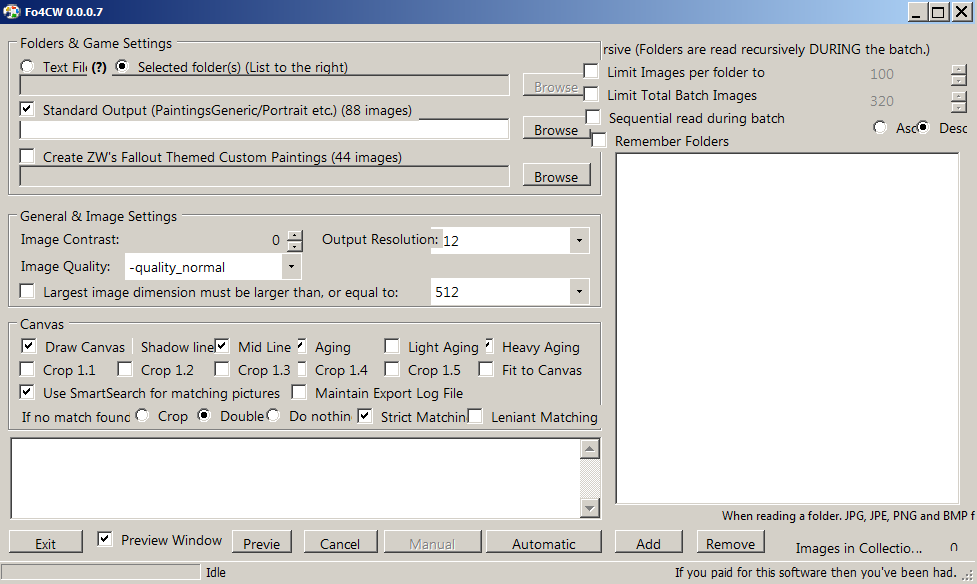
Task: Toggle Use SmartSearch for matching pictures
Action: [x=27, y=393]
